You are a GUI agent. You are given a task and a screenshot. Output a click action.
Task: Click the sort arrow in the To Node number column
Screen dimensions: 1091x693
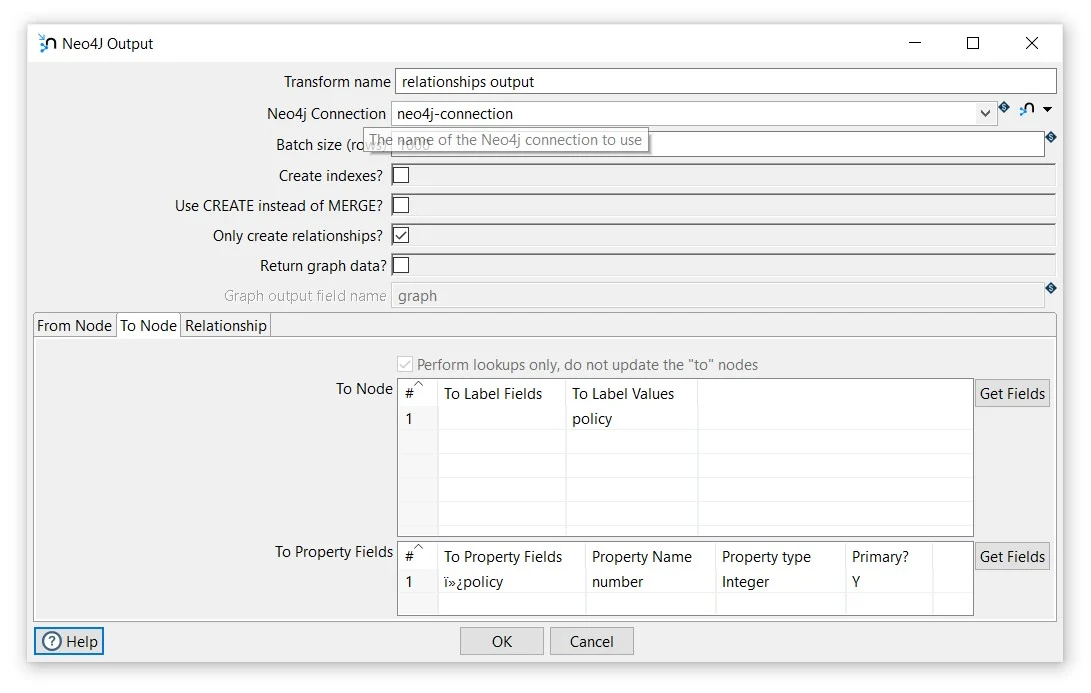click(417, 385)
